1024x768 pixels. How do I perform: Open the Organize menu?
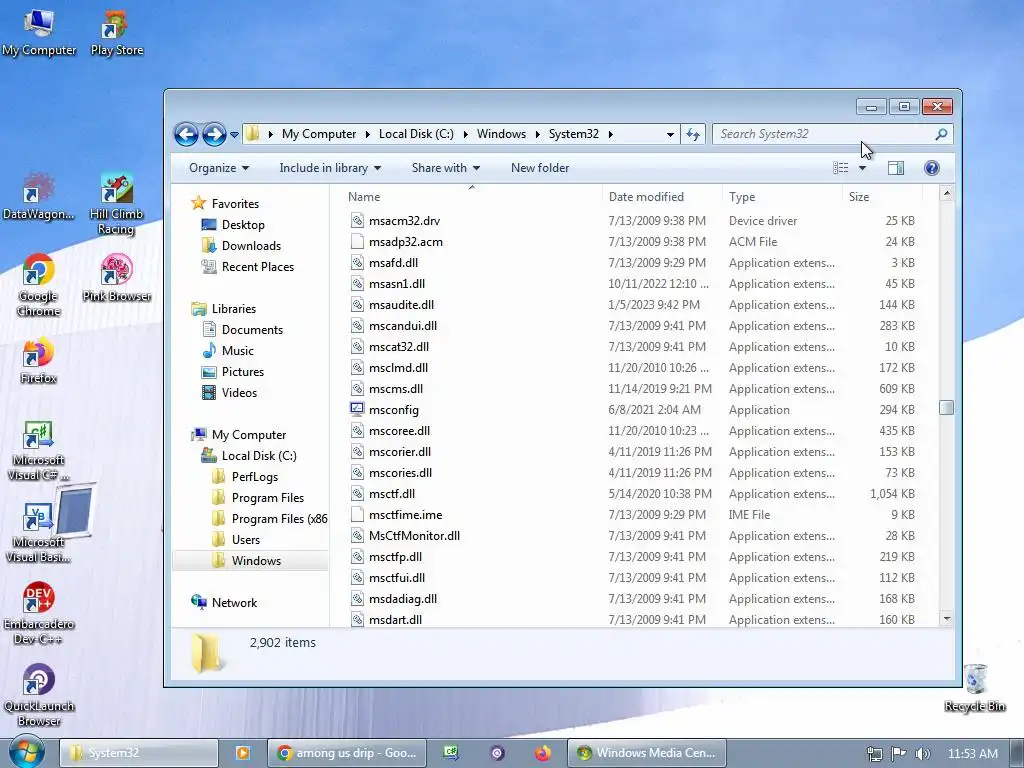219,168
